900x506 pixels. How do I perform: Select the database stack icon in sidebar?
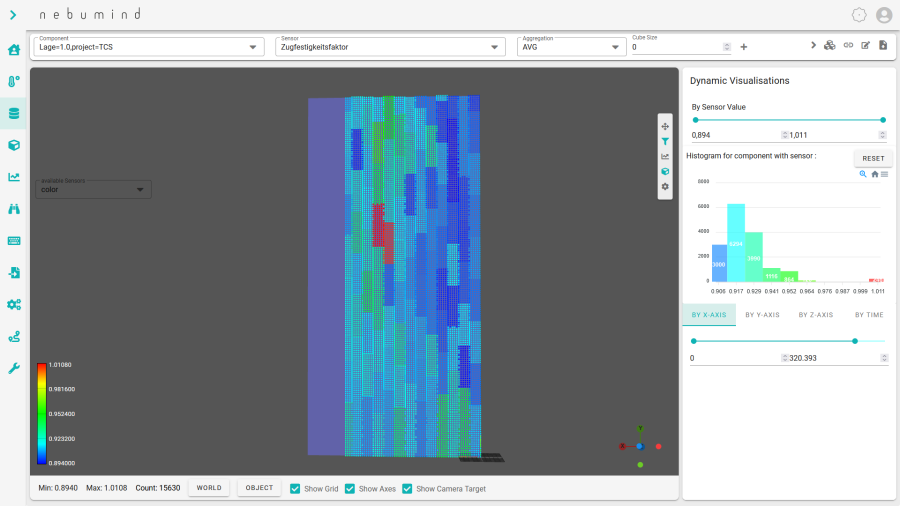14,114
